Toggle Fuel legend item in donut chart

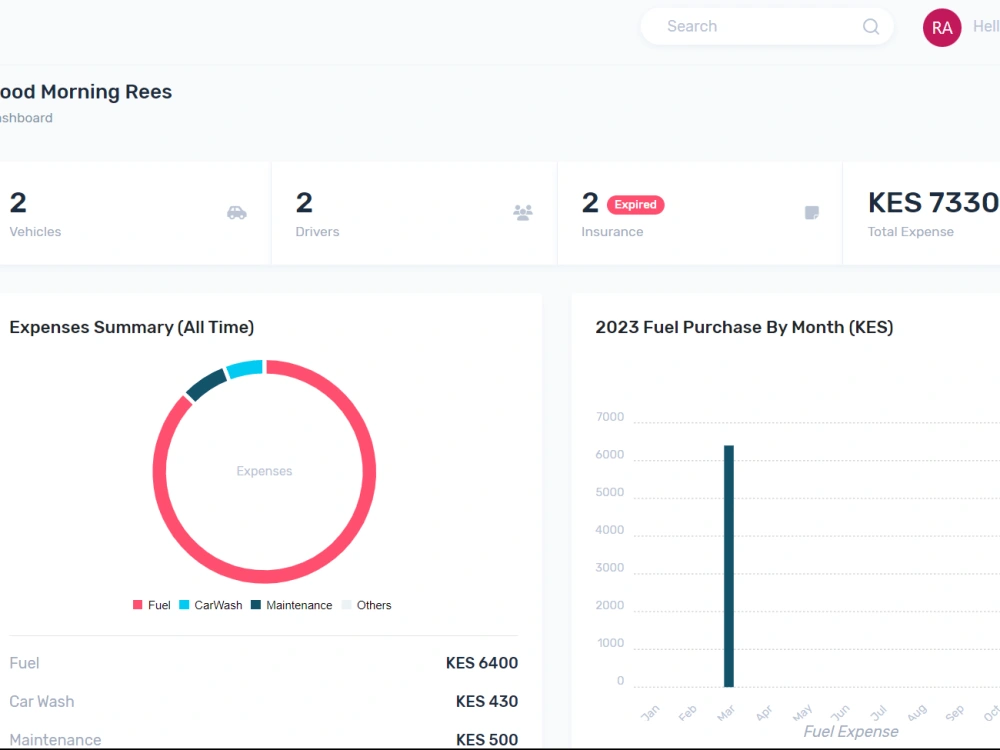pyautogui.click(x=152, y=605)
